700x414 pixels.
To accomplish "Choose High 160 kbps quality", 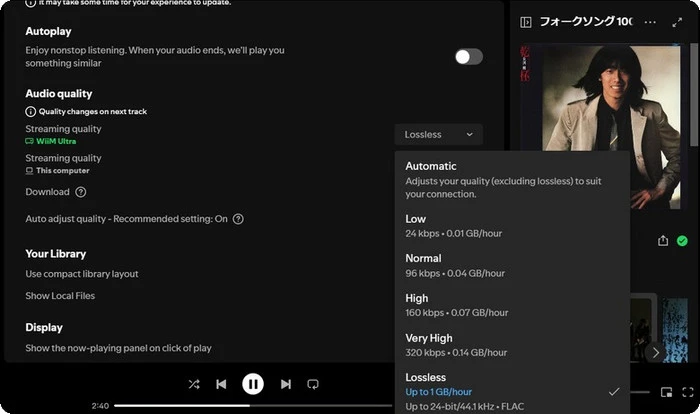I will [512, 305].
